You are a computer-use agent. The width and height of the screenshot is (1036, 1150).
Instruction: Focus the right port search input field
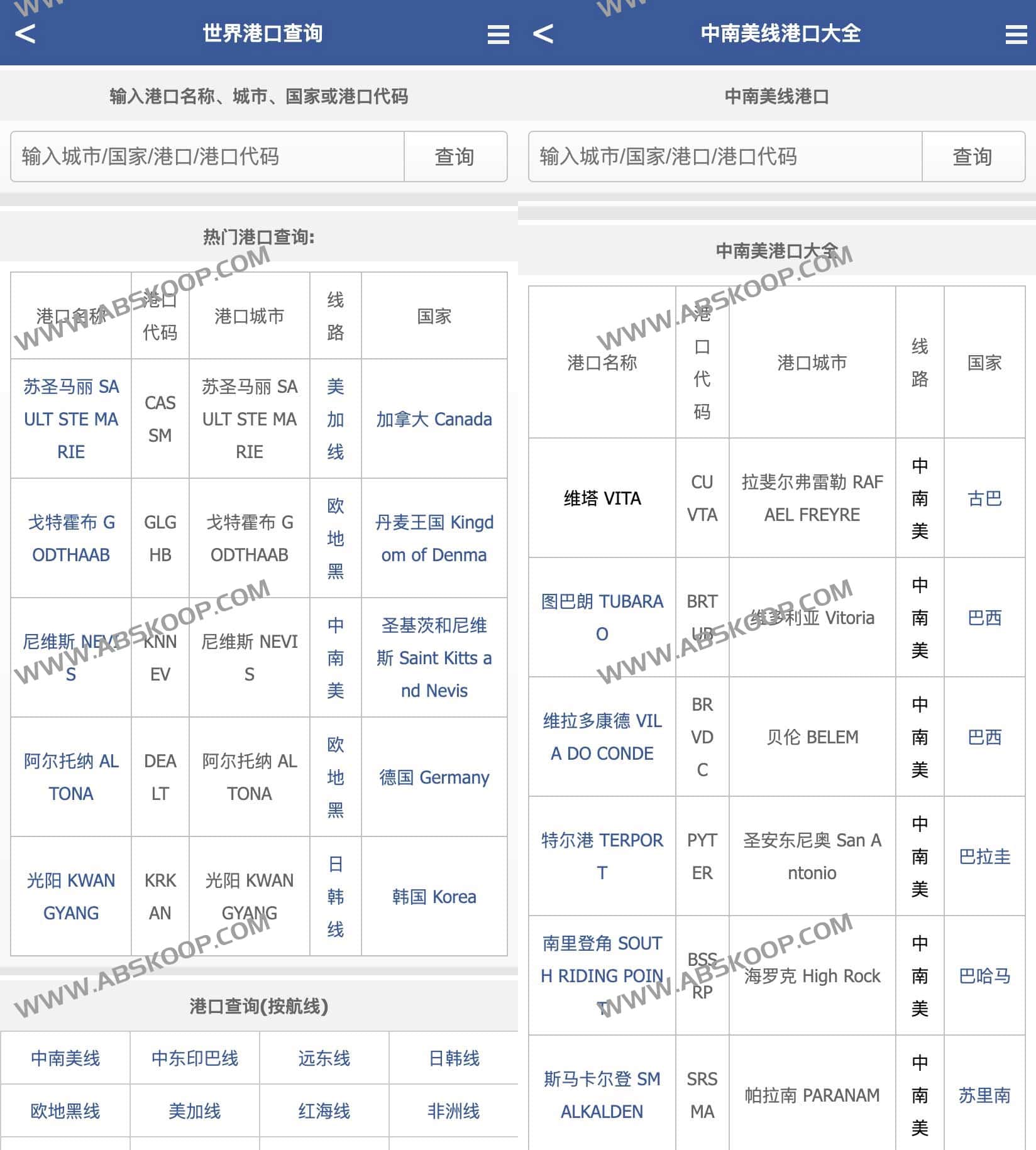pyautogui.click(x=725, y=156)
